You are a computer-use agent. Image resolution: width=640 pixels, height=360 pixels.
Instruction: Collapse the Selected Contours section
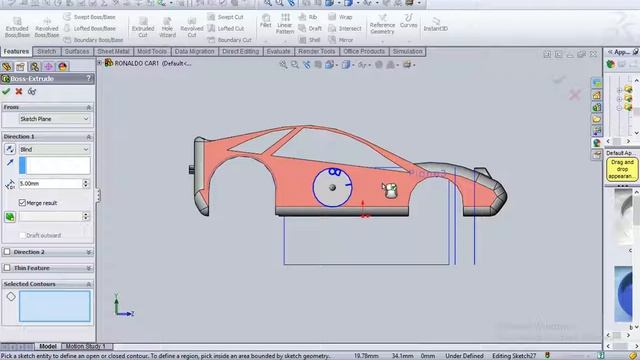[x=89, y=284]
